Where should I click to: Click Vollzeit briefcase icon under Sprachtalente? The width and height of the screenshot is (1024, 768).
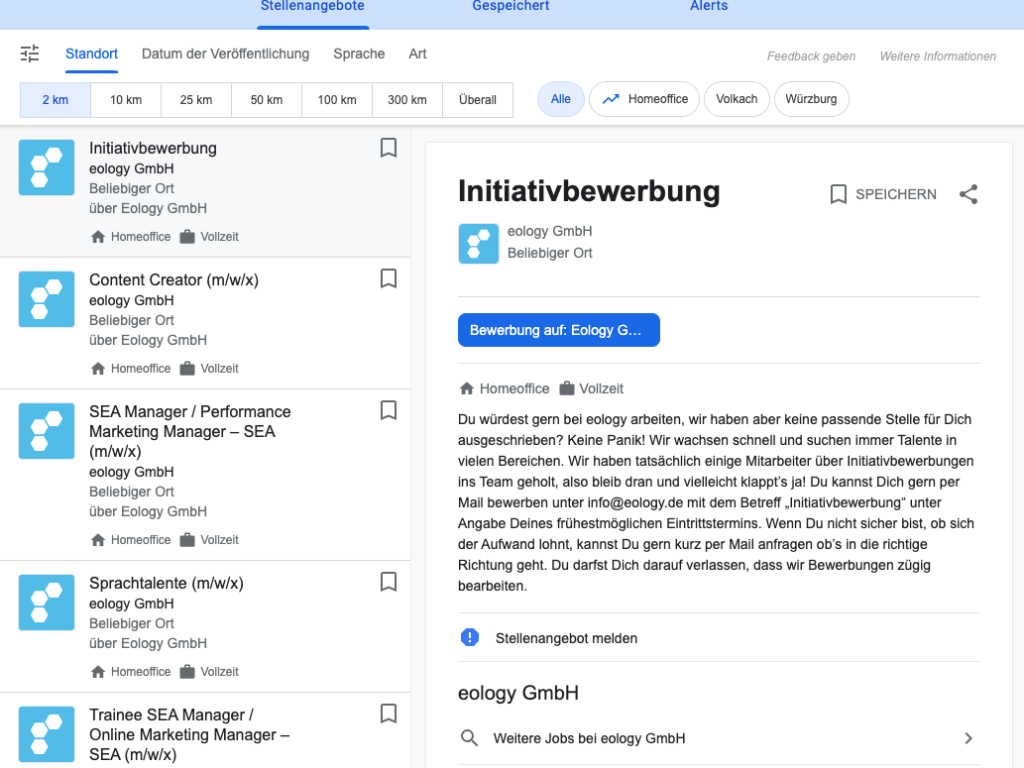coord(187,671)
